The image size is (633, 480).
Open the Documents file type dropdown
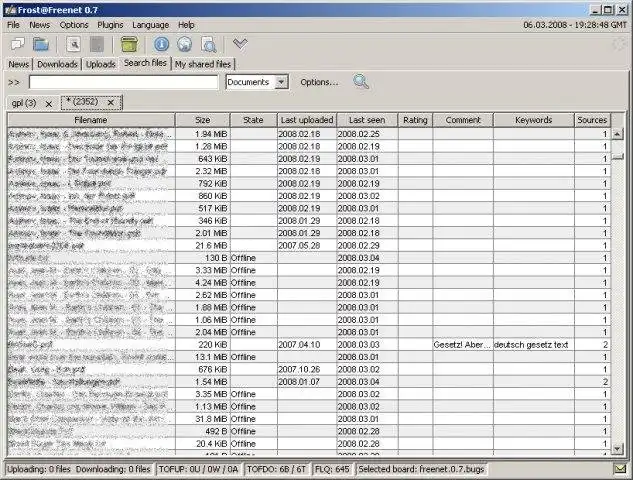[x=281, y=82]
